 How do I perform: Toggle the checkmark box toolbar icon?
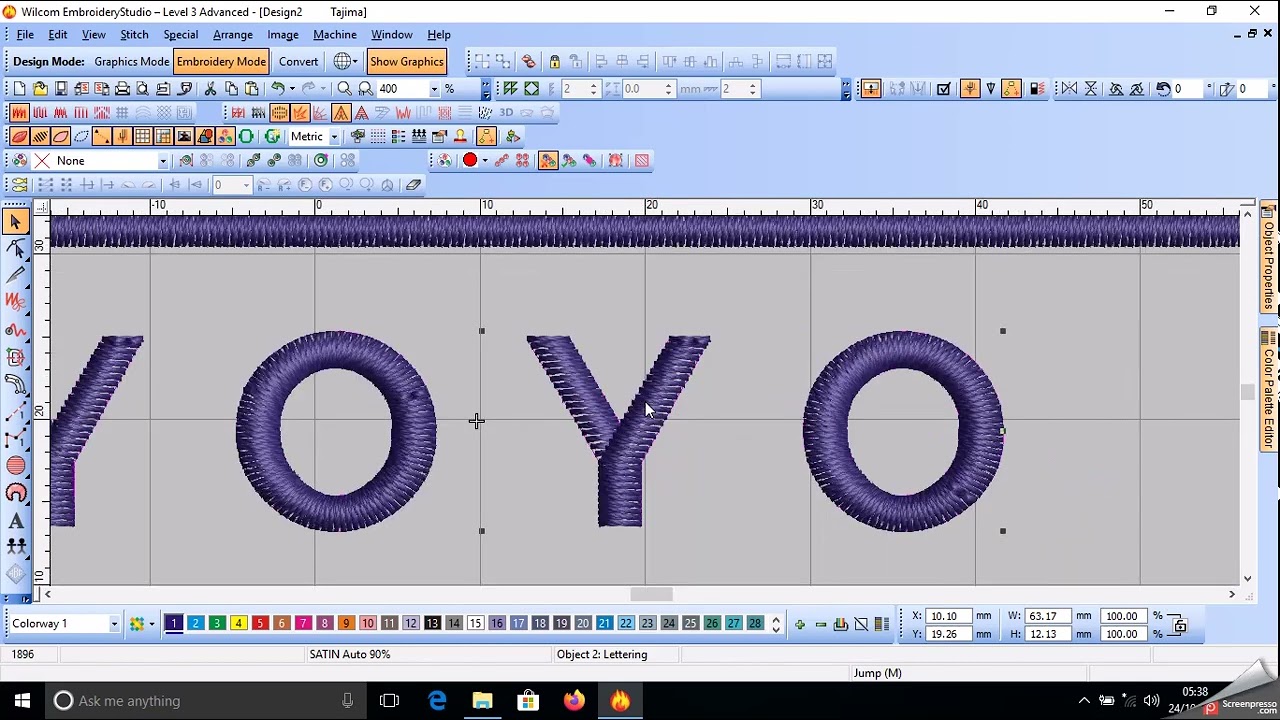coord(943,89)
